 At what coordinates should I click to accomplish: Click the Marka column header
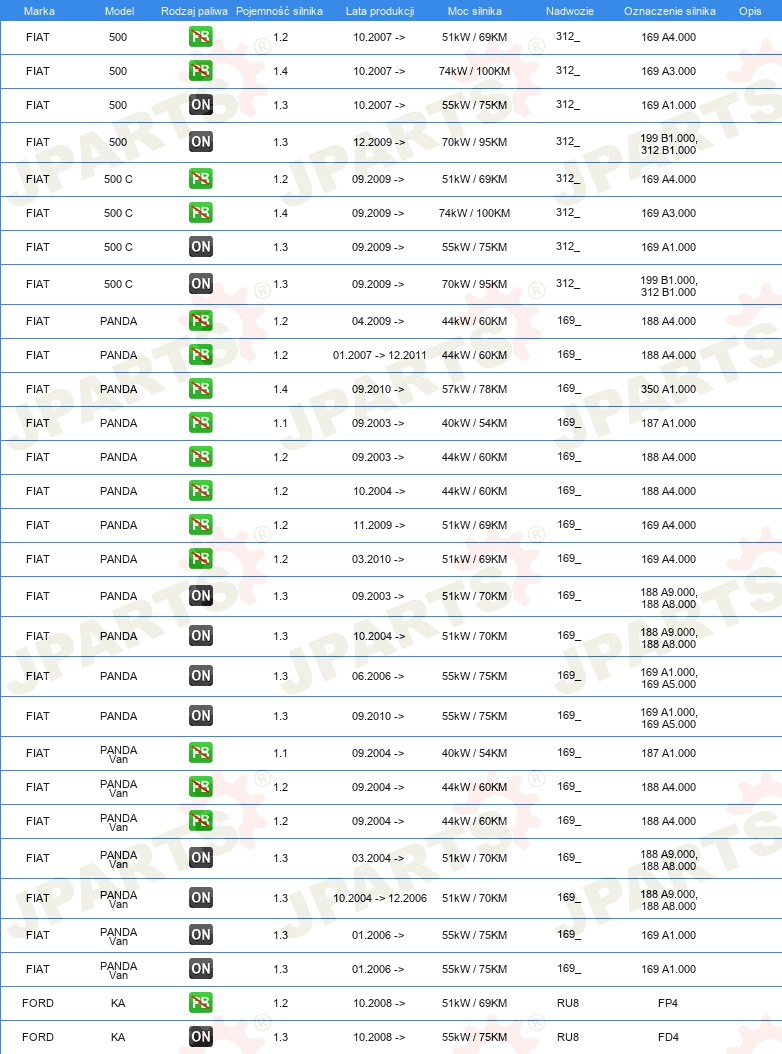(39, 11)
